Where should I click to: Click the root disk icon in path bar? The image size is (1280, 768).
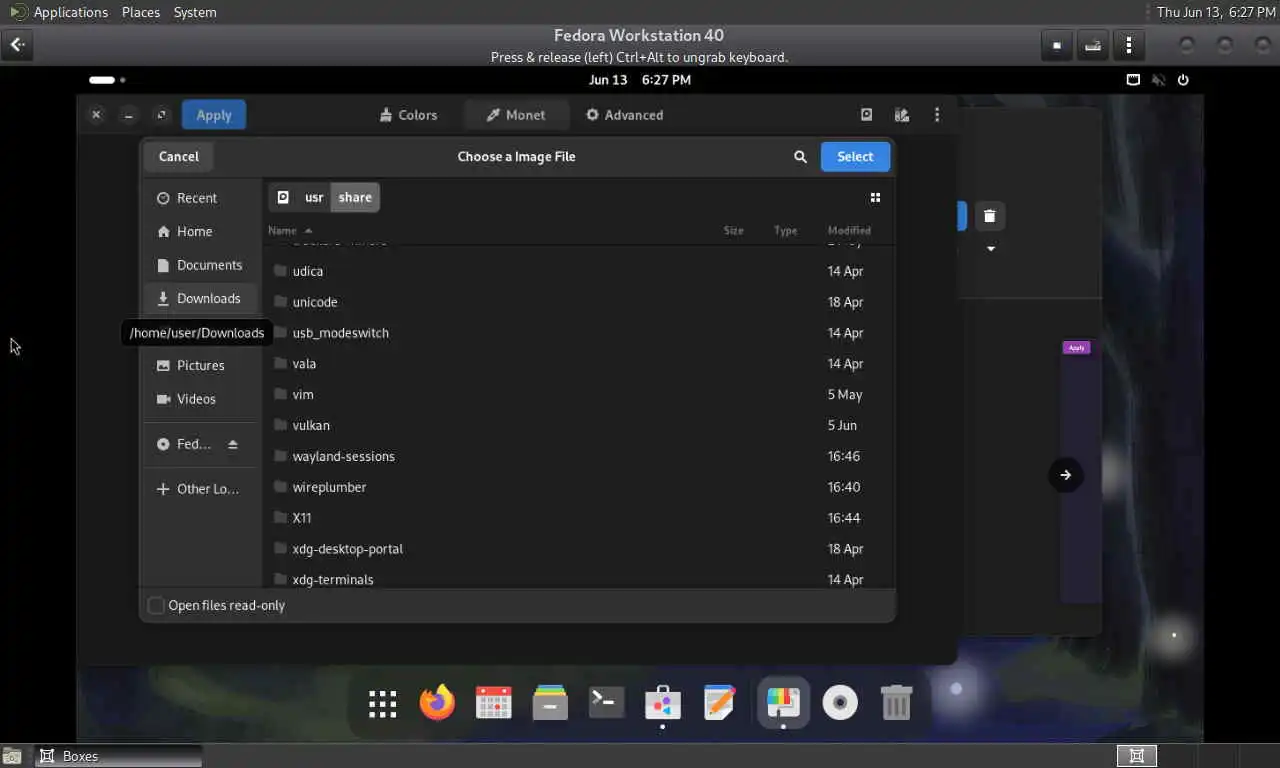283,197
